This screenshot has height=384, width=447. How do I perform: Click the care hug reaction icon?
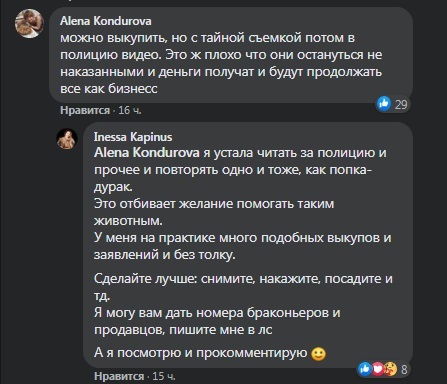[x=390, y=369]
